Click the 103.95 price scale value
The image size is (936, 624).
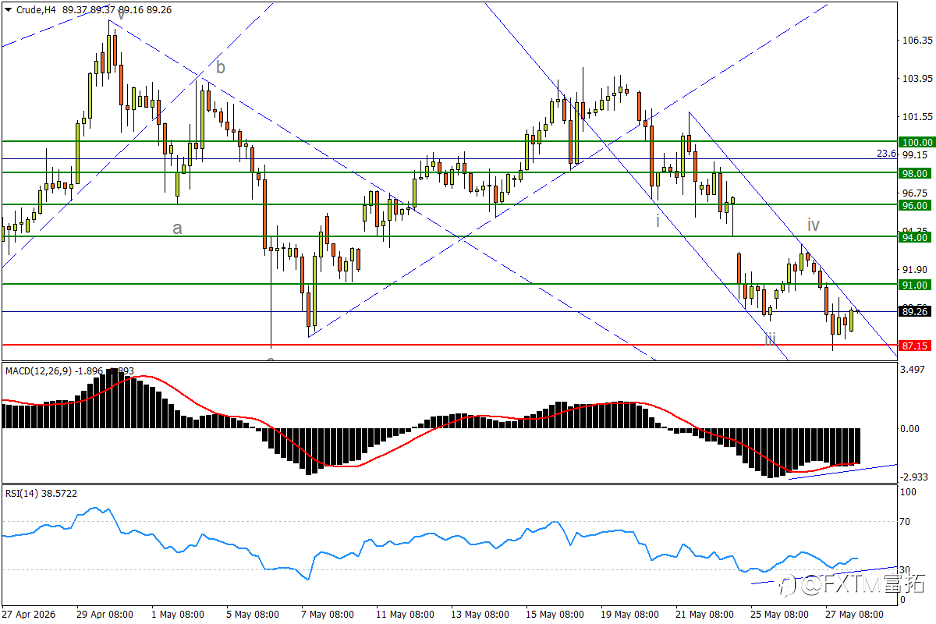pos(917,78)
